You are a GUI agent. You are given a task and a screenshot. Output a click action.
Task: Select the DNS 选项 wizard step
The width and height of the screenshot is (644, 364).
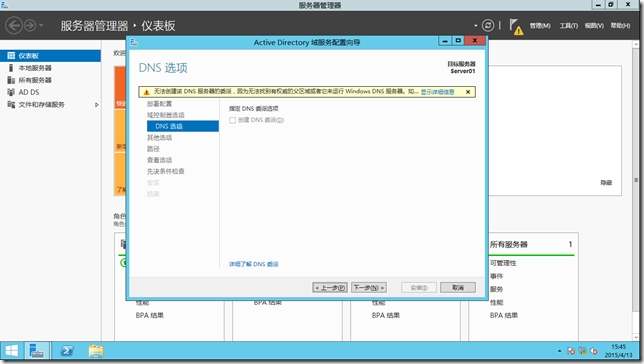tap(183, 126)
